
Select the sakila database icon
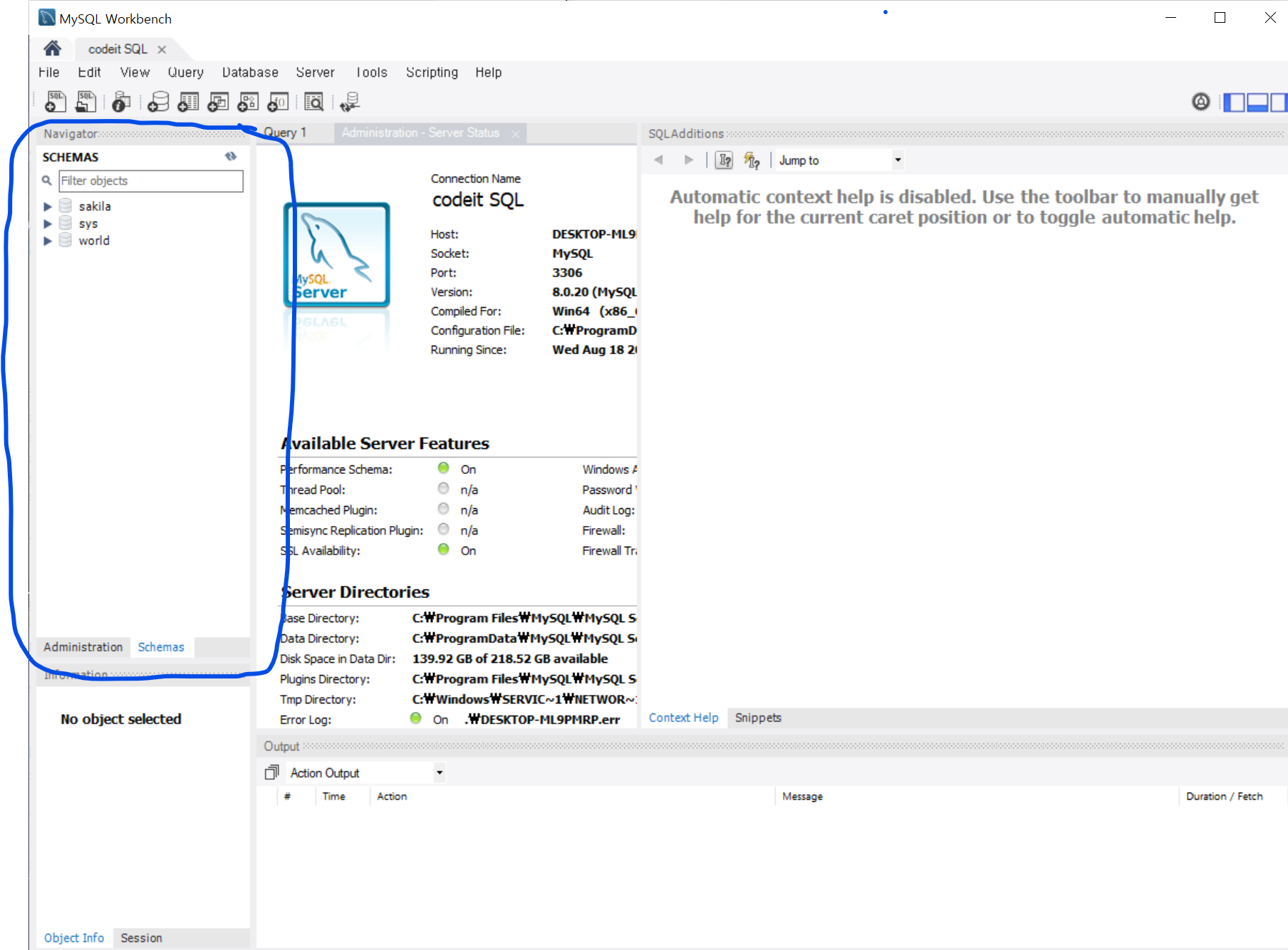[66, 206]
